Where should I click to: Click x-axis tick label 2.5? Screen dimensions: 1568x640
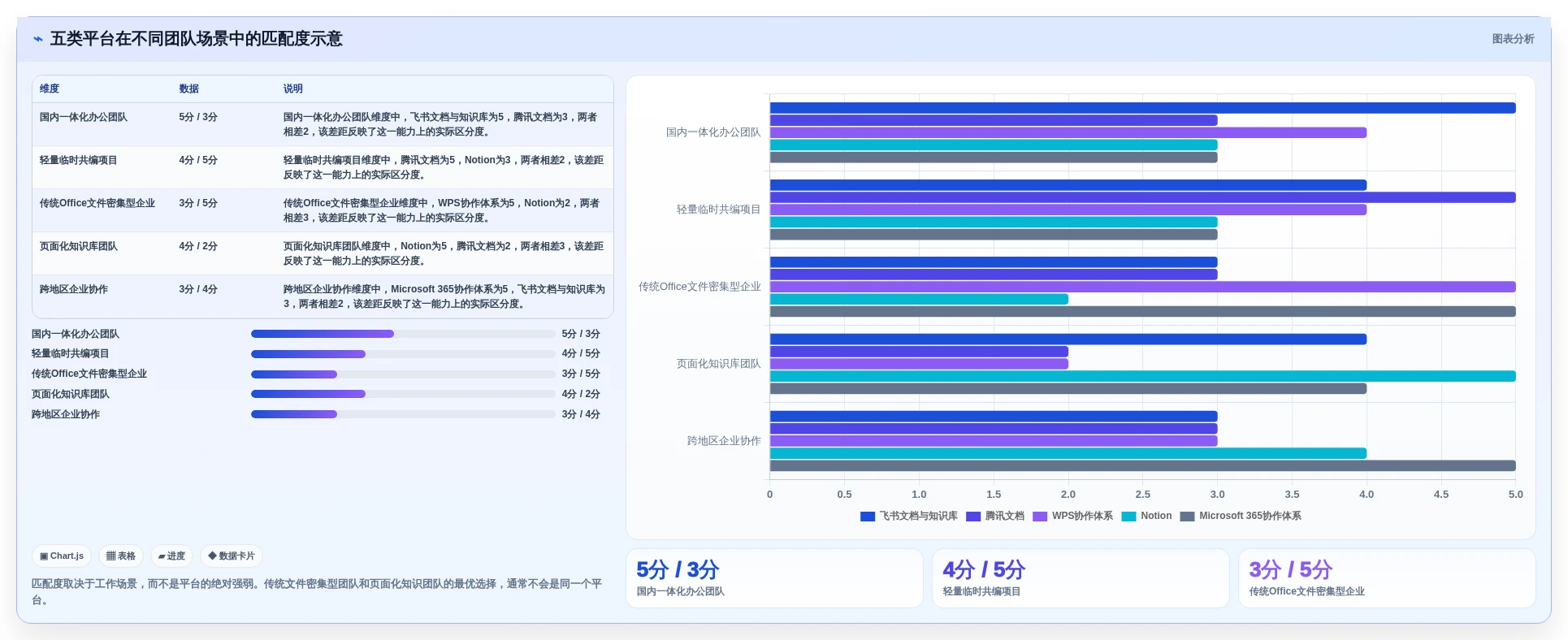1142,495
